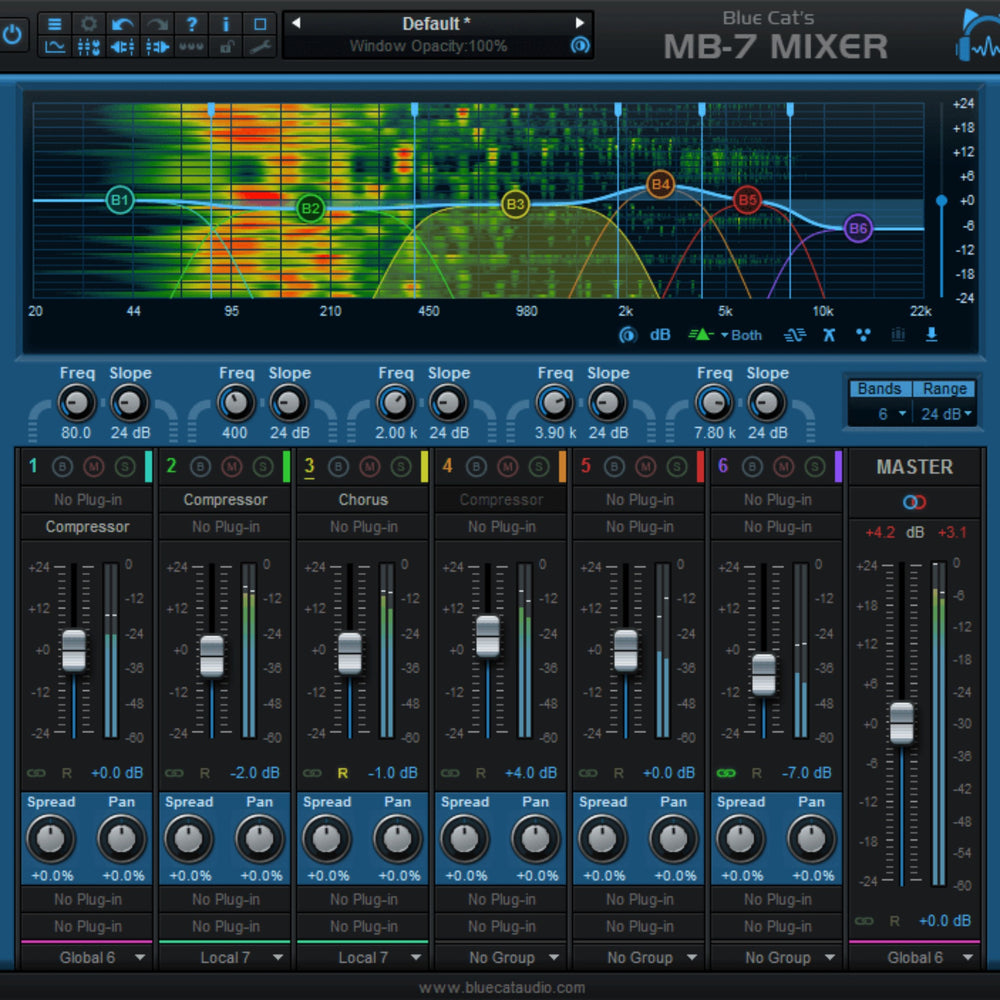Click the next preset arrow beside Default
The image size is (1000, 1000).
pos(580,23)
